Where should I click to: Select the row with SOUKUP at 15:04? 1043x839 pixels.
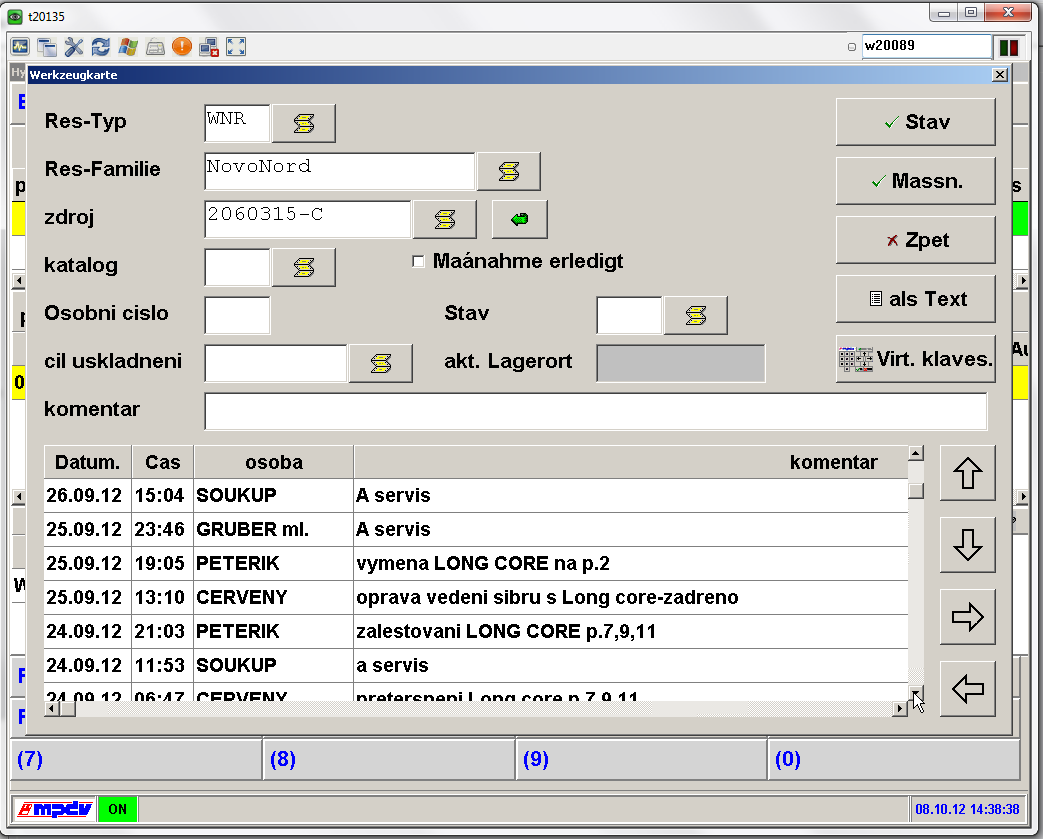(x=476, y=496)
